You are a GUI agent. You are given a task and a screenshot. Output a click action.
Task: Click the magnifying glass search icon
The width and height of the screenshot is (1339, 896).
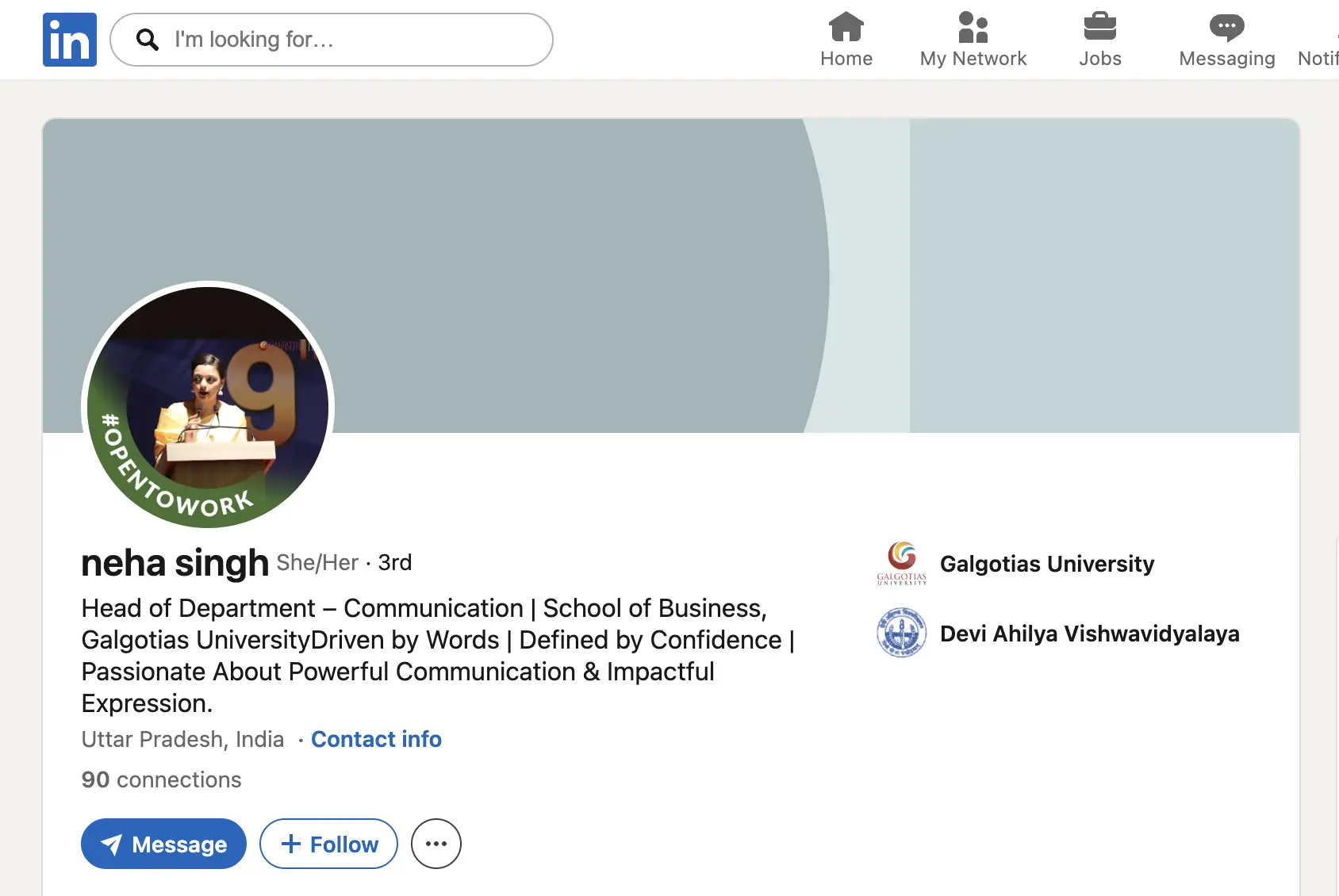click(148, 40)
